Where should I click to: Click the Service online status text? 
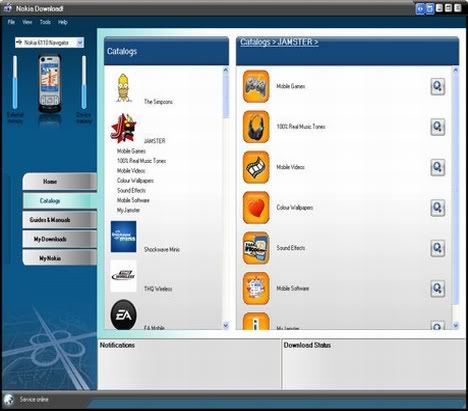coord(34,399)
